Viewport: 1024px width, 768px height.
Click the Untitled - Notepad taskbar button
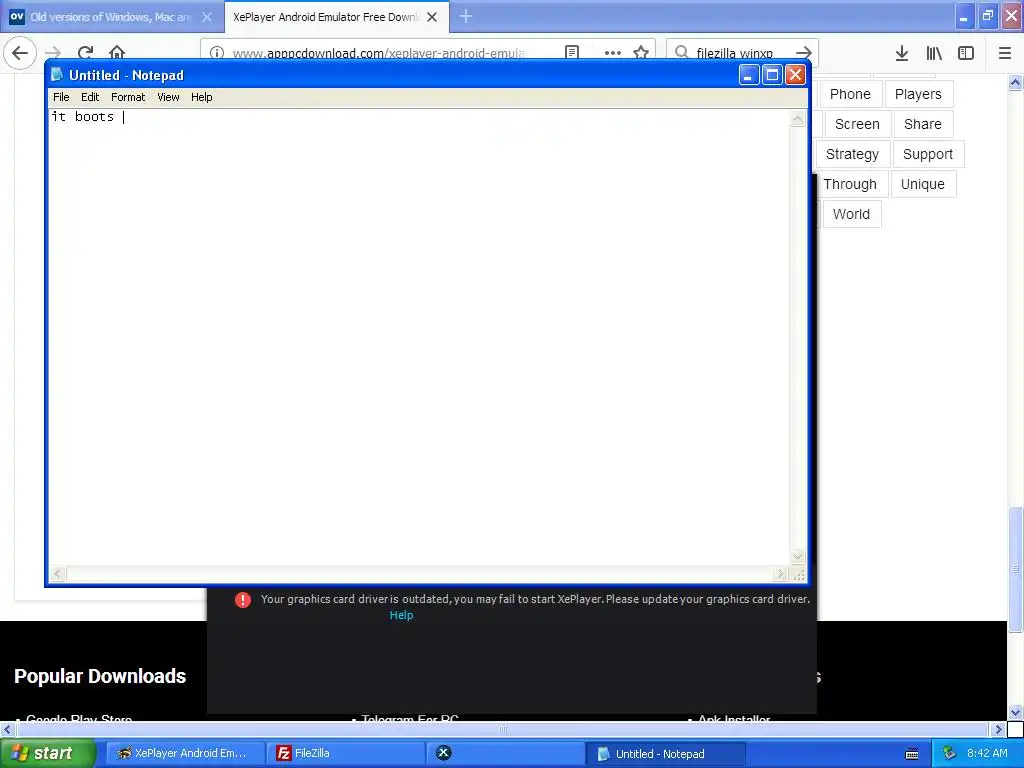click(666, 754)
